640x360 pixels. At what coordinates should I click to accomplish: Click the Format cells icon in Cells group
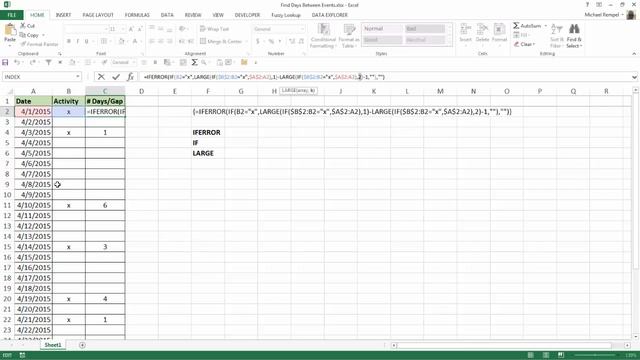[x=499, y=29]
